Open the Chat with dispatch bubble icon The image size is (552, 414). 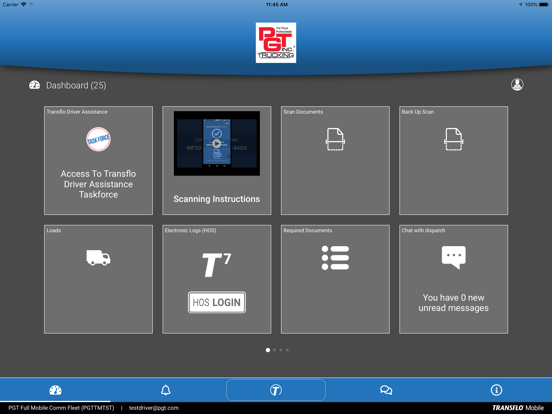click(x=453, y=257)
